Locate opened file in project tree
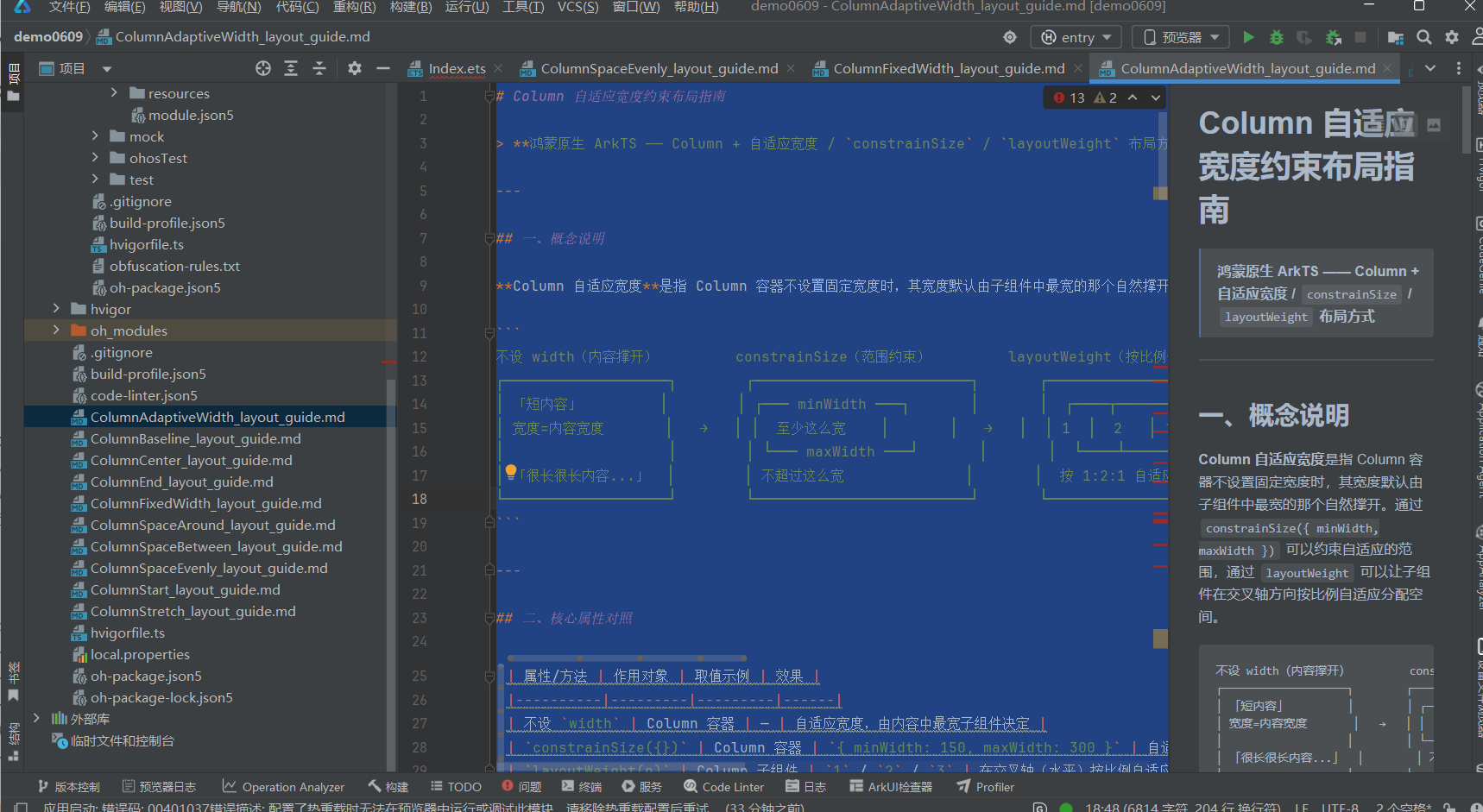This screenshot has height=812, width=1483. click(x=263, y=68)
